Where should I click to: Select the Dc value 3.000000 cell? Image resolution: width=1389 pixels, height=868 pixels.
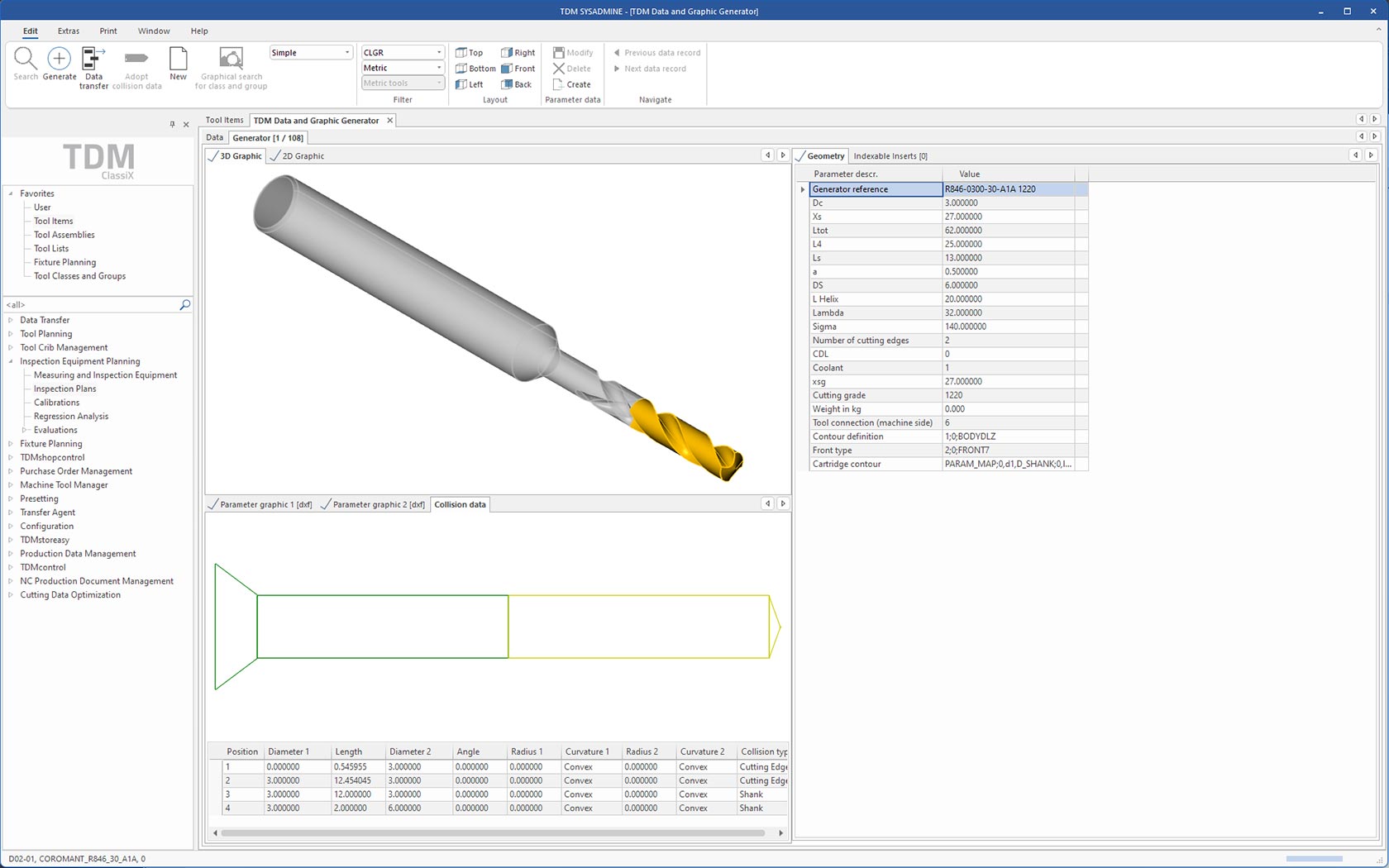coord(1009,203)
